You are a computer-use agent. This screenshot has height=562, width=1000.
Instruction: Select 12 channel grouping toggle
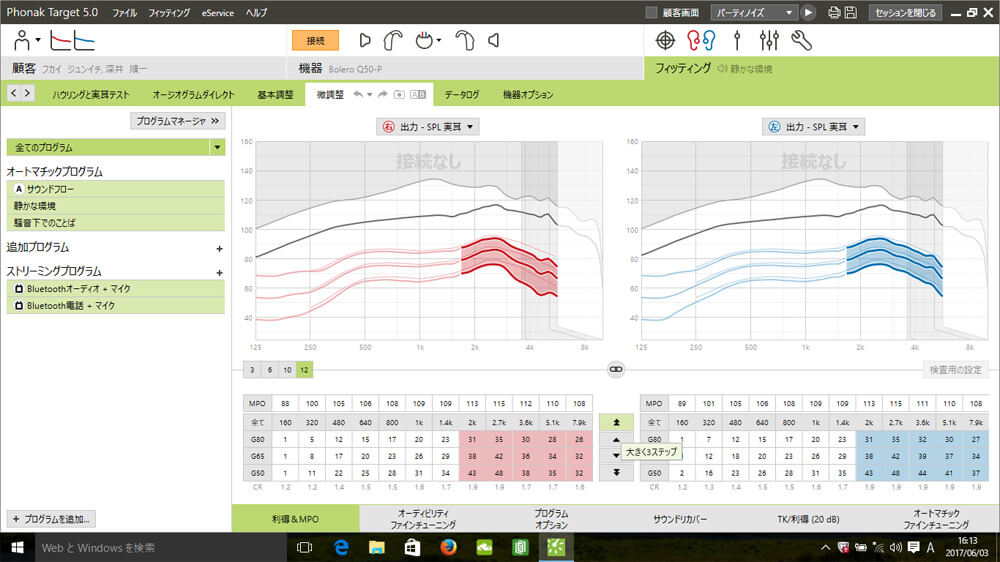pos(304,369)
